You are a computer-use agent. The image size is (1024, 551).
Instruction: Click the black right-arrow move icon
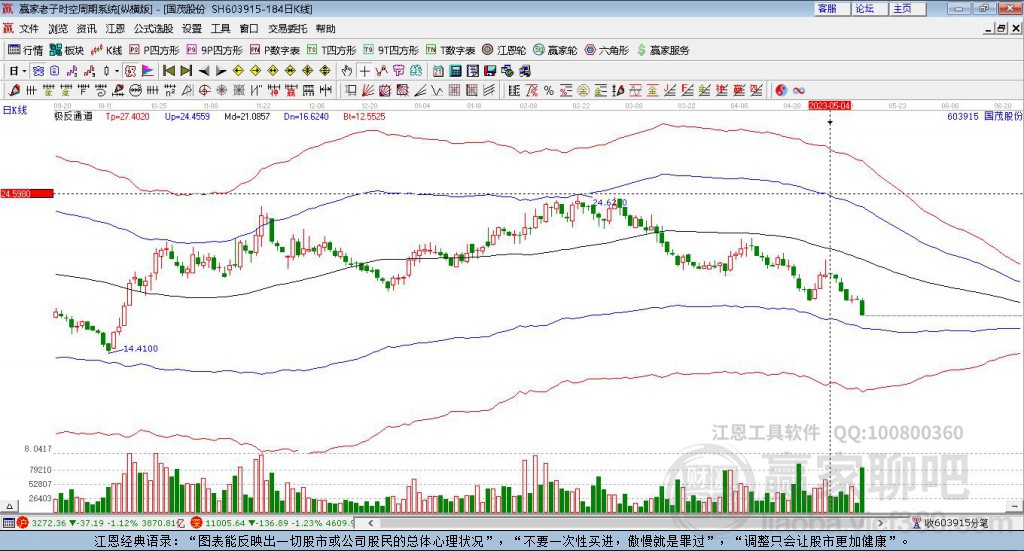pos(221,71)
